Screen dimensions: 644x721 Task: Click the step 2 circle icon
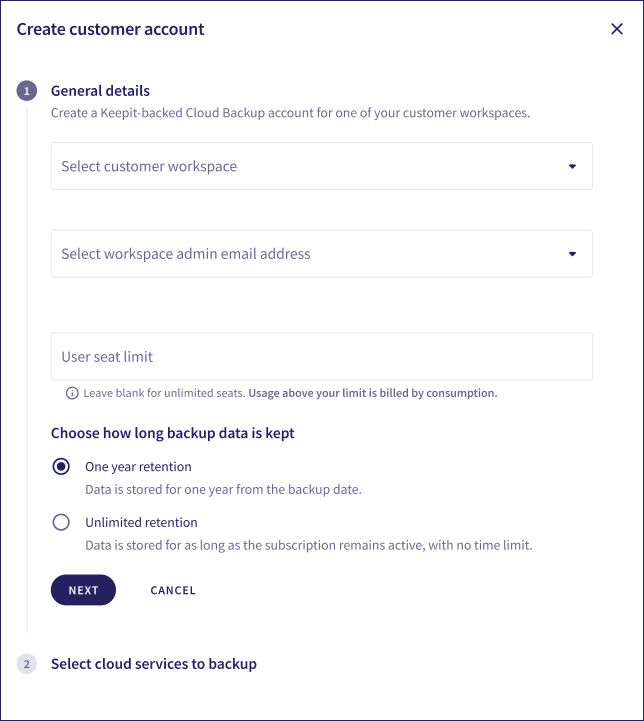[27, 664]
